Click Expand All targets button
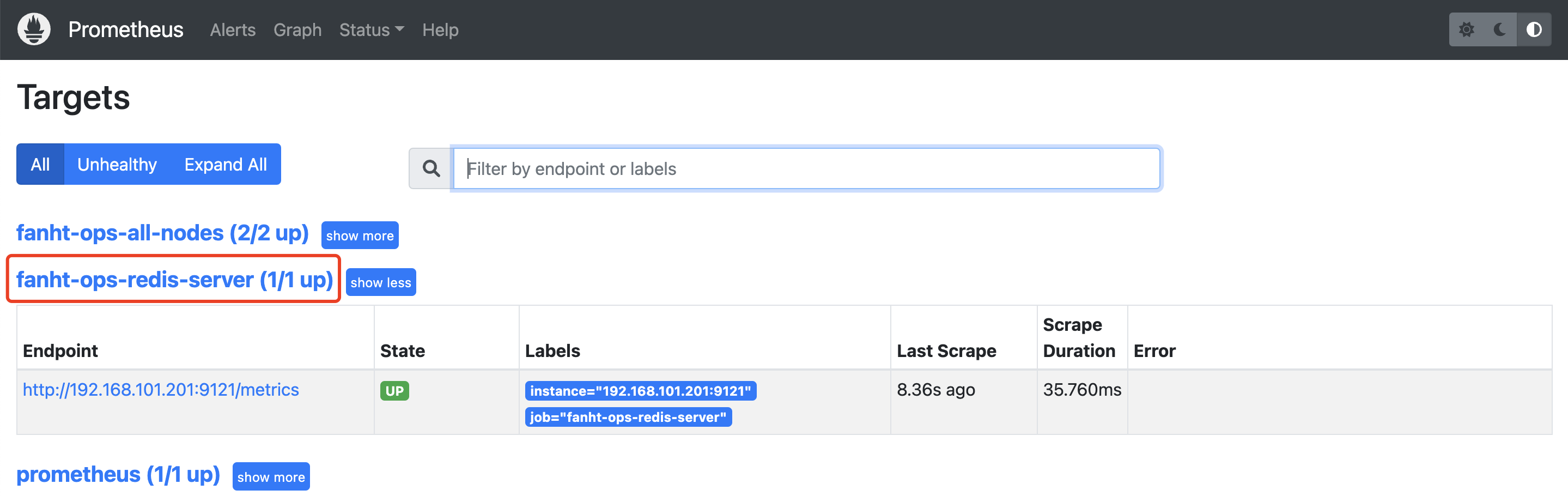 [x=226, y=164]
